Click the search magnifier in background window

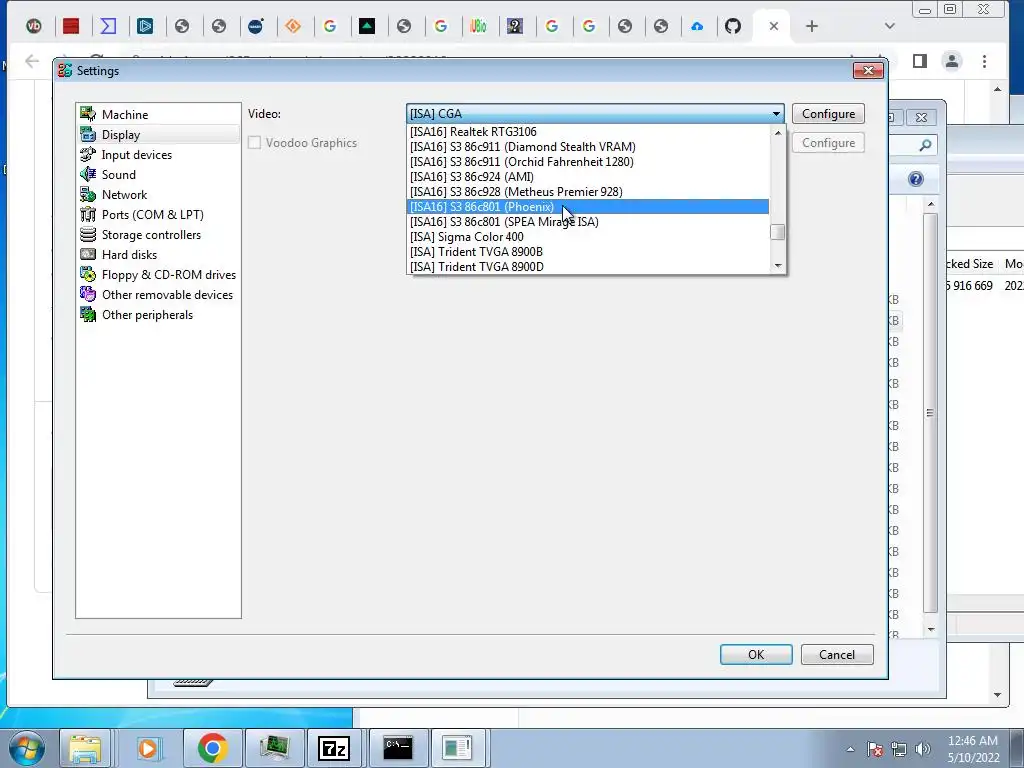point(925,146)
